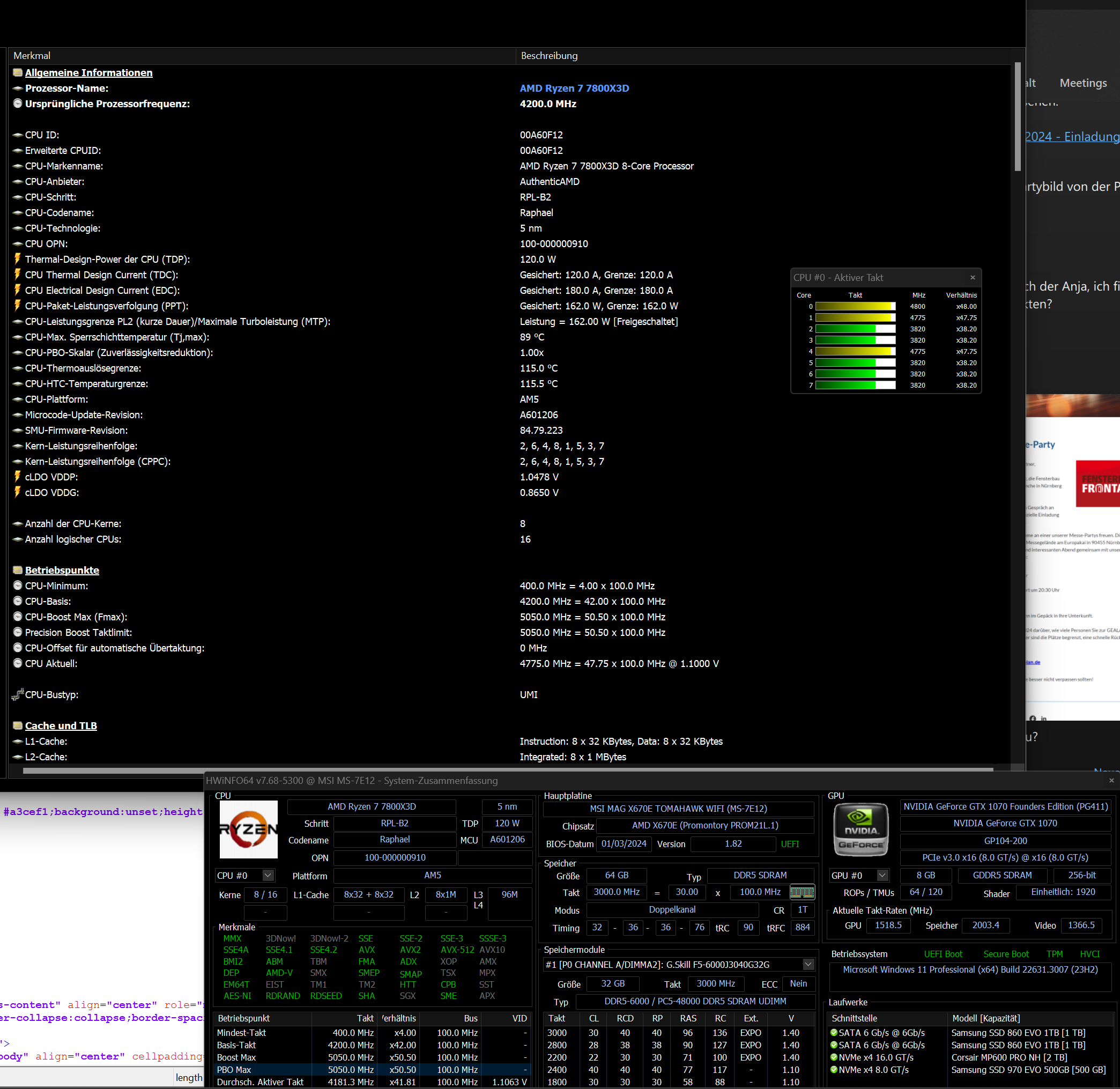The image size is (1120, 1089).
Task: Click the AMD Ryzen 7 7800X3D link
Action: 574,88
